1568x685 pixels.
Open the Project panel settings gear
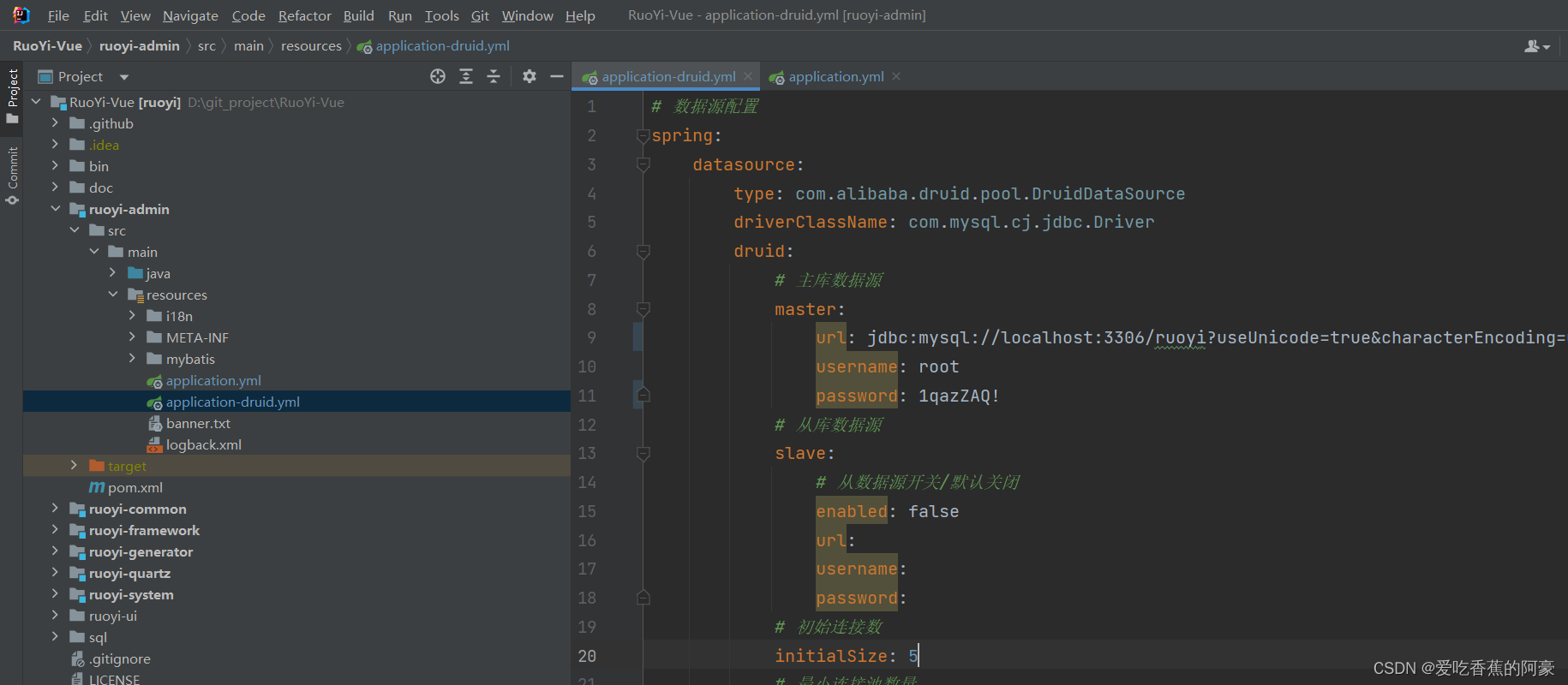530,76
